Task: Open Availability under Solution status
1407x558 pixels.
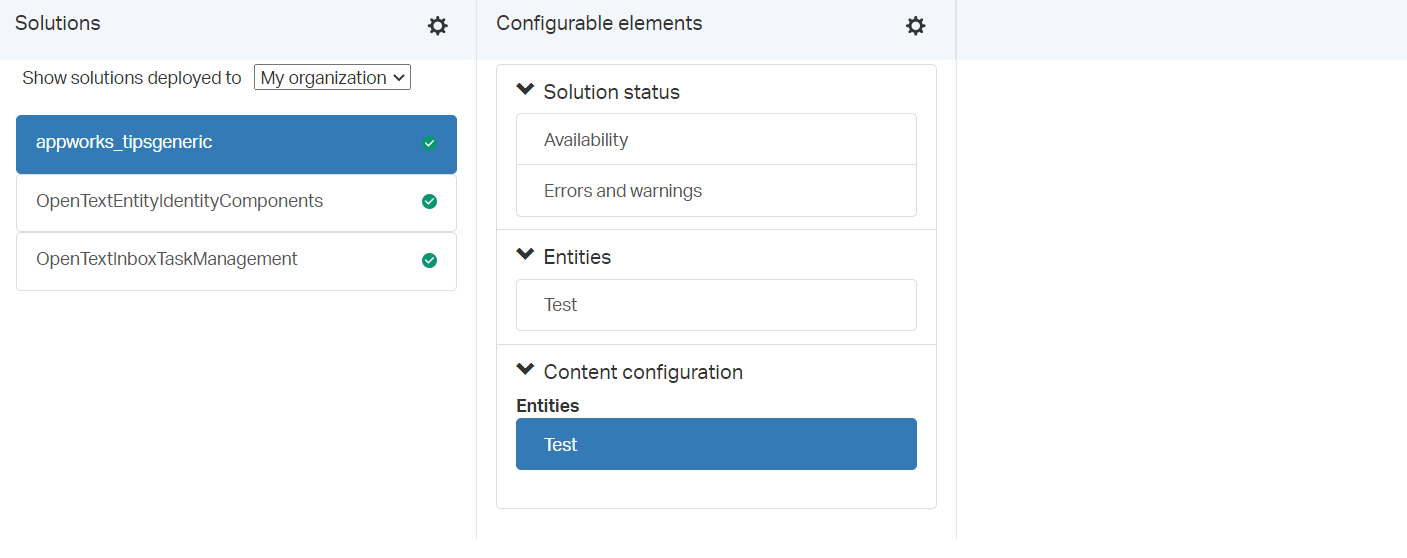Action: tap(716, 139)
